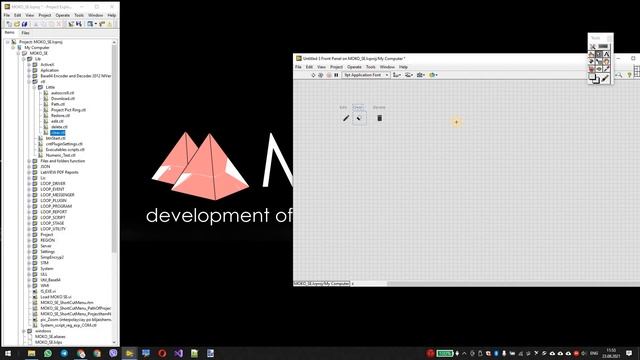Viewport: 640px width, 360px height.
Task: Click the MOKO_SE.lvproj/My Computer status bar label
Action: pyautogui.click(x=322, y=283)
